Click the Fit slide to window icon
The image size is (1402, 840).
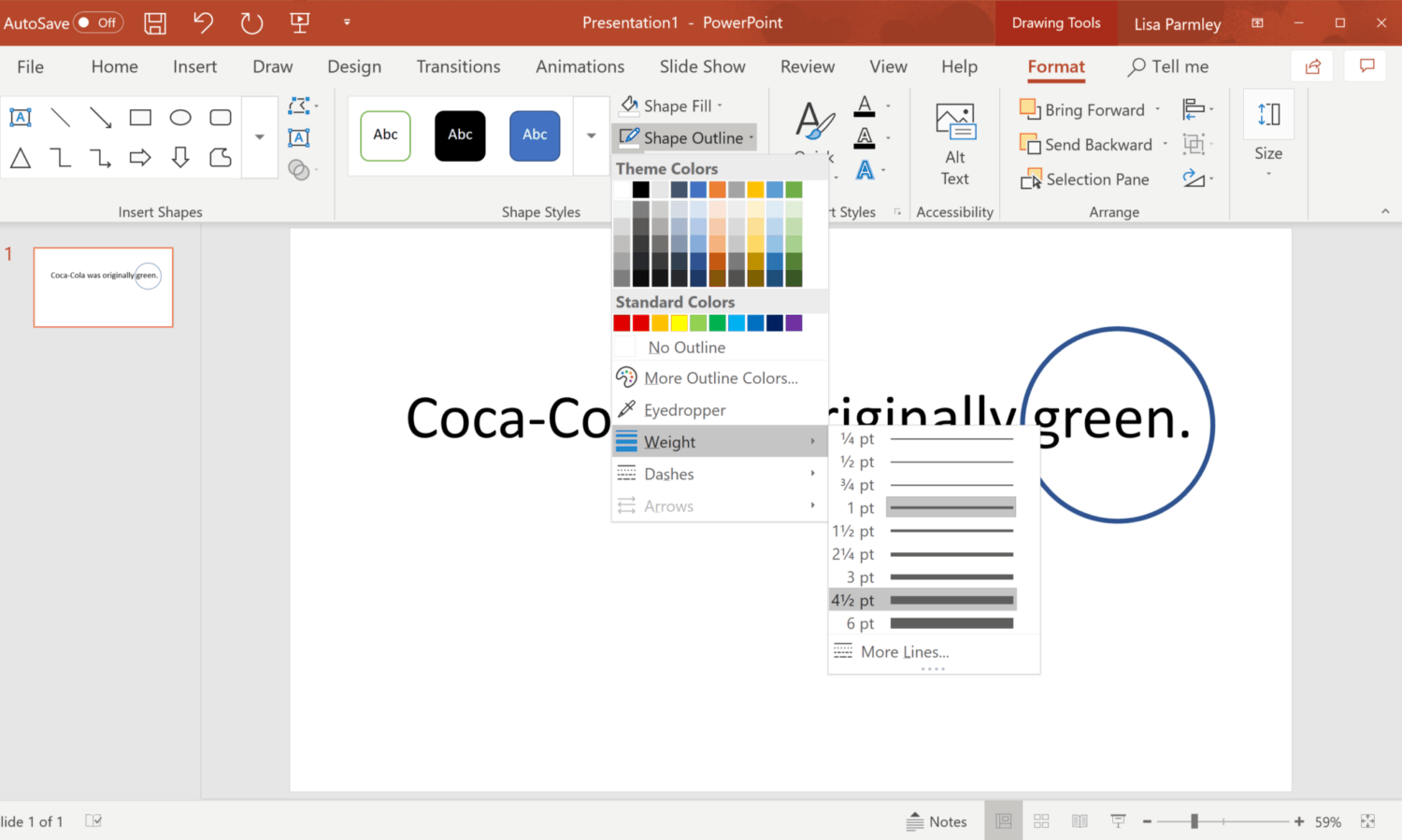[1368, 821]
